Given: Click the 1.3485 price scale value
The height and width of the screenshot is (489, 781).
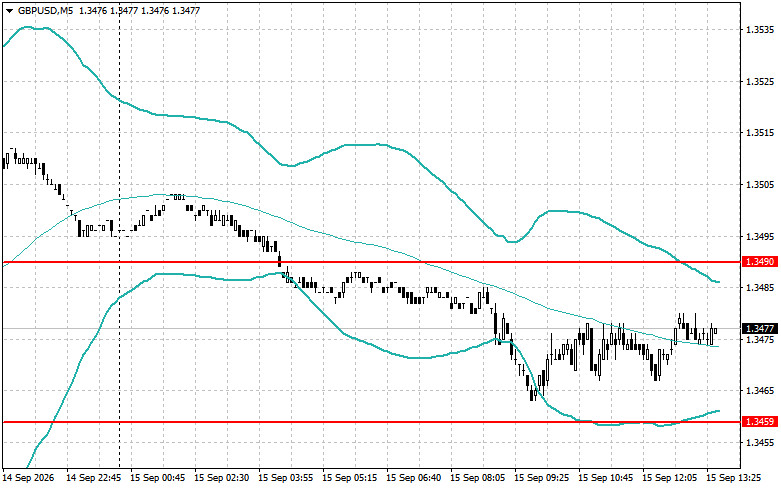Looking at the screenshot, I should point(760,287).
